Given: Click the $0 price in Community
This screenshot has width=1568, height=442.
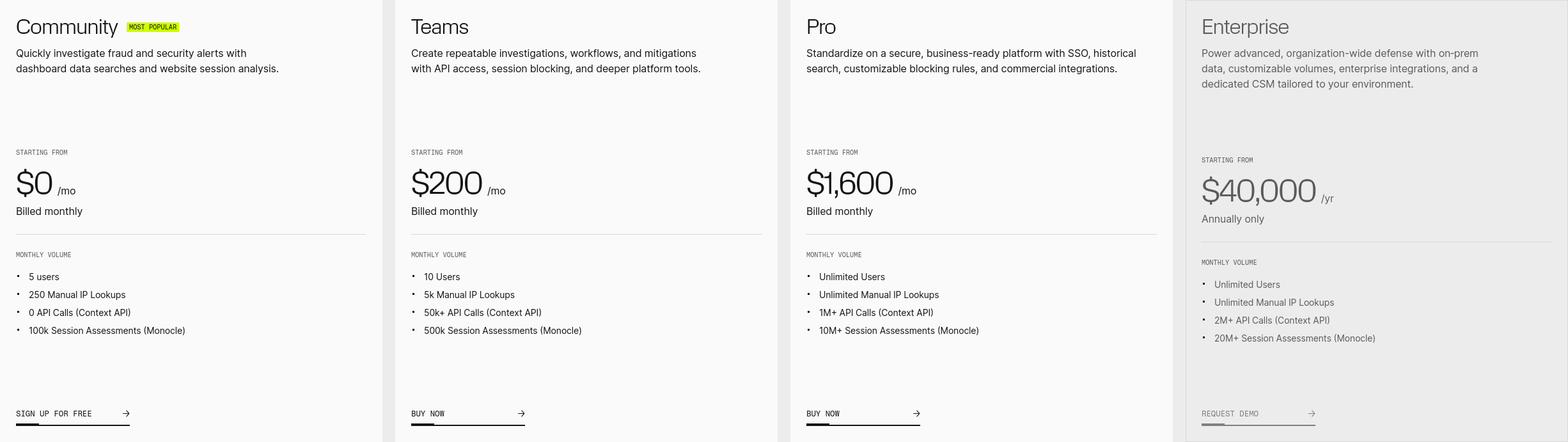Looking at the screenshot, I should [x=35, y=184].
